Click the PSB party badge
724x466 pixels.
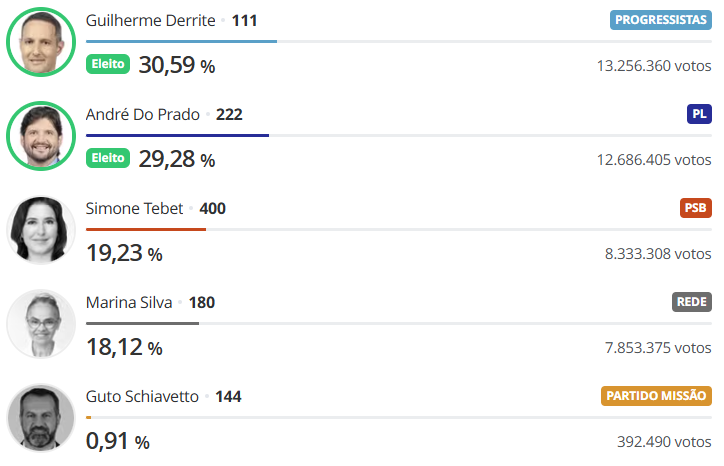click(x=695, y=208)
